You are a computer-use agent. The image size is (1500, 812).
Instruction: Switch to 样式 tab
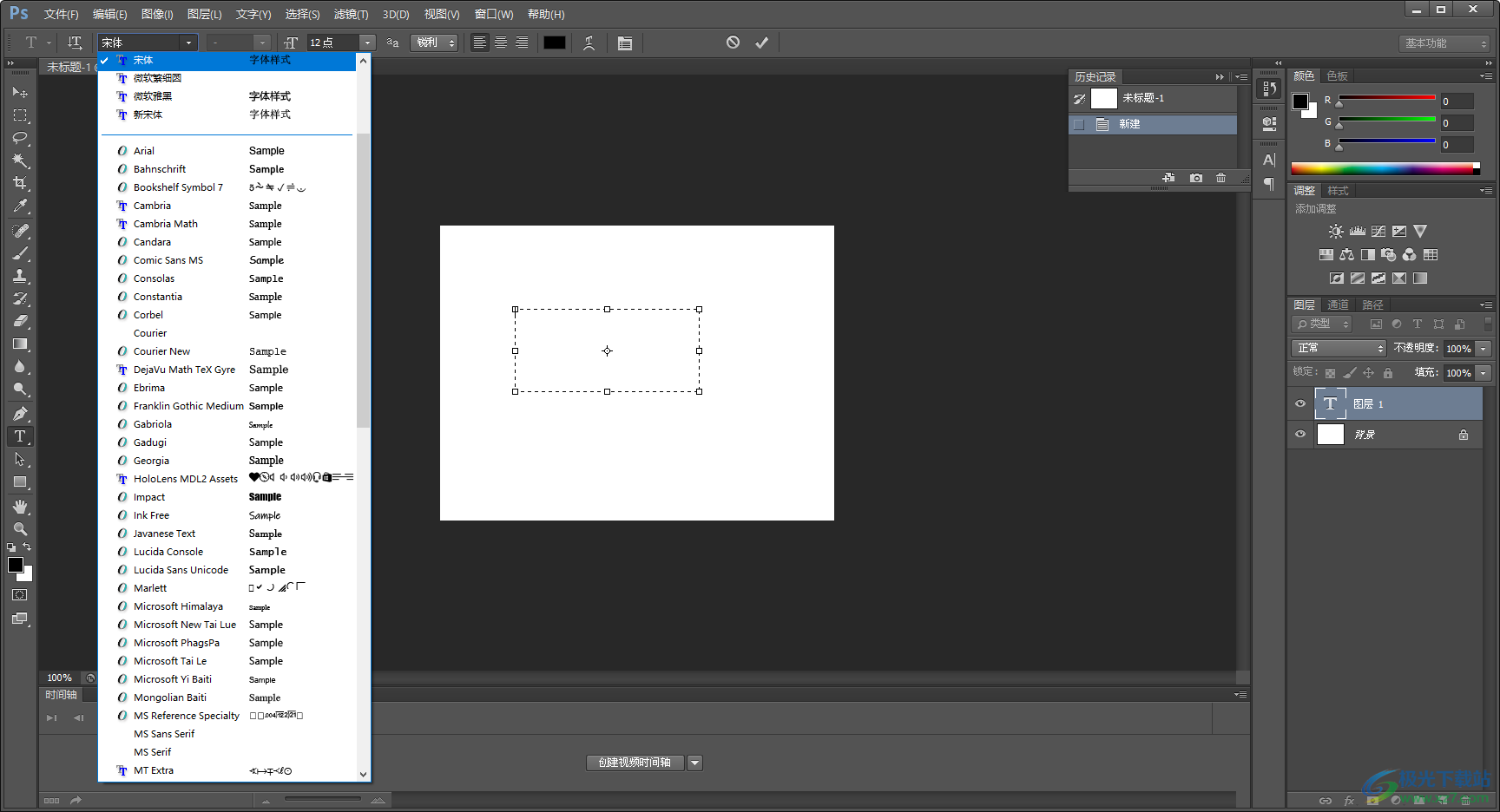tap(1338, 191)
